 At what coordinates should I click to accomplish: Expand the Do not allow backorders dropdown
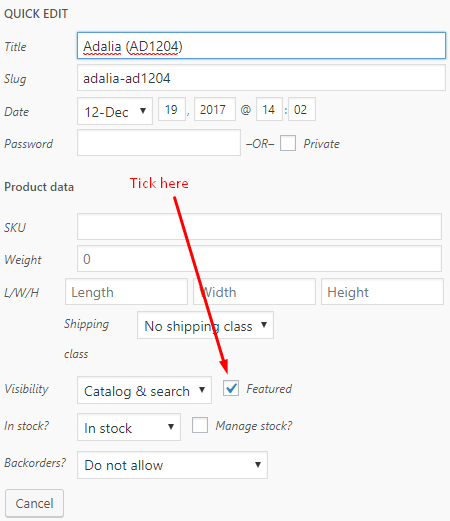pyautogui.click(x=172, y=465)
